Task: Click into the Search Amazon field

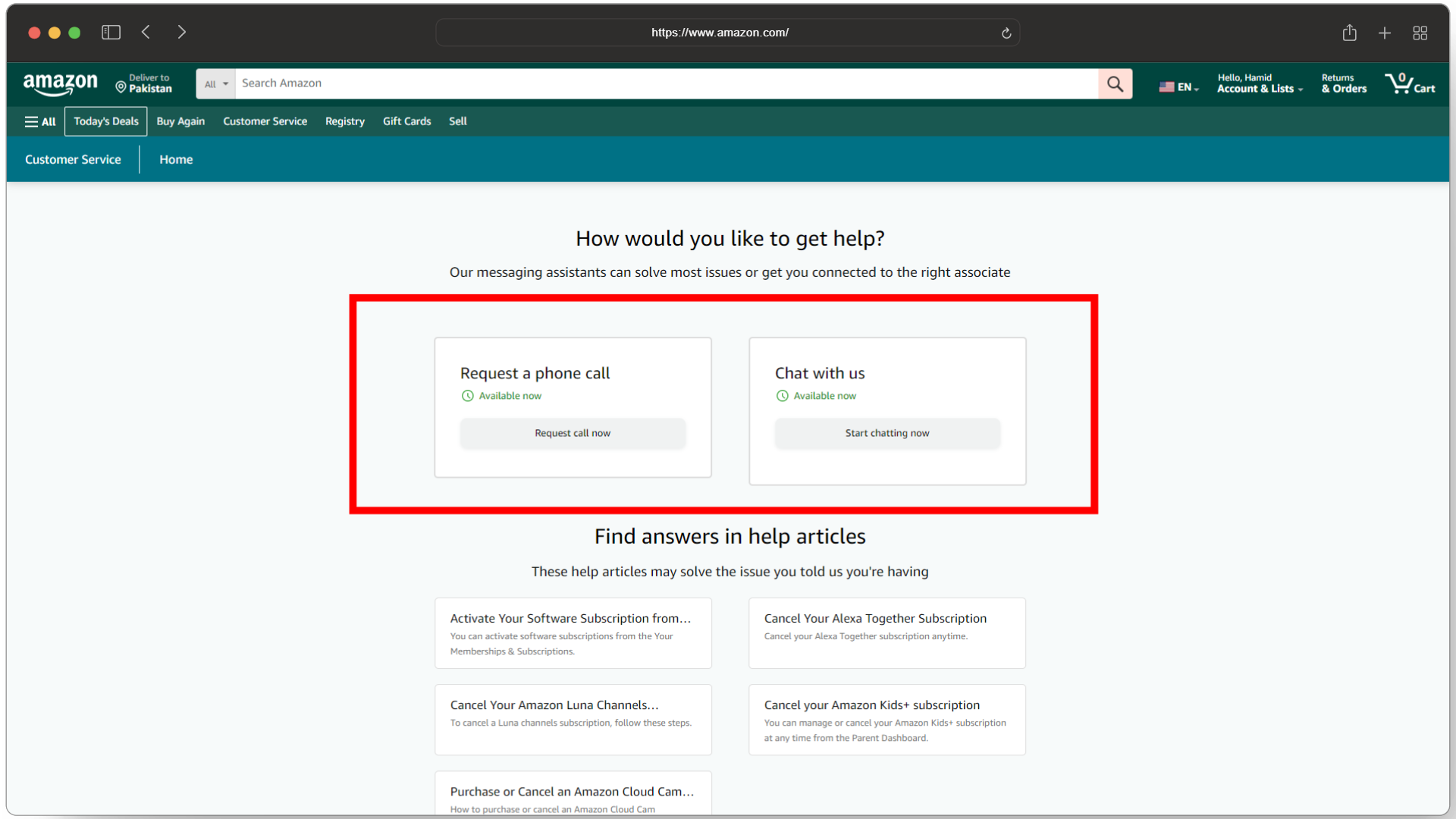Action: click(667, 83)
